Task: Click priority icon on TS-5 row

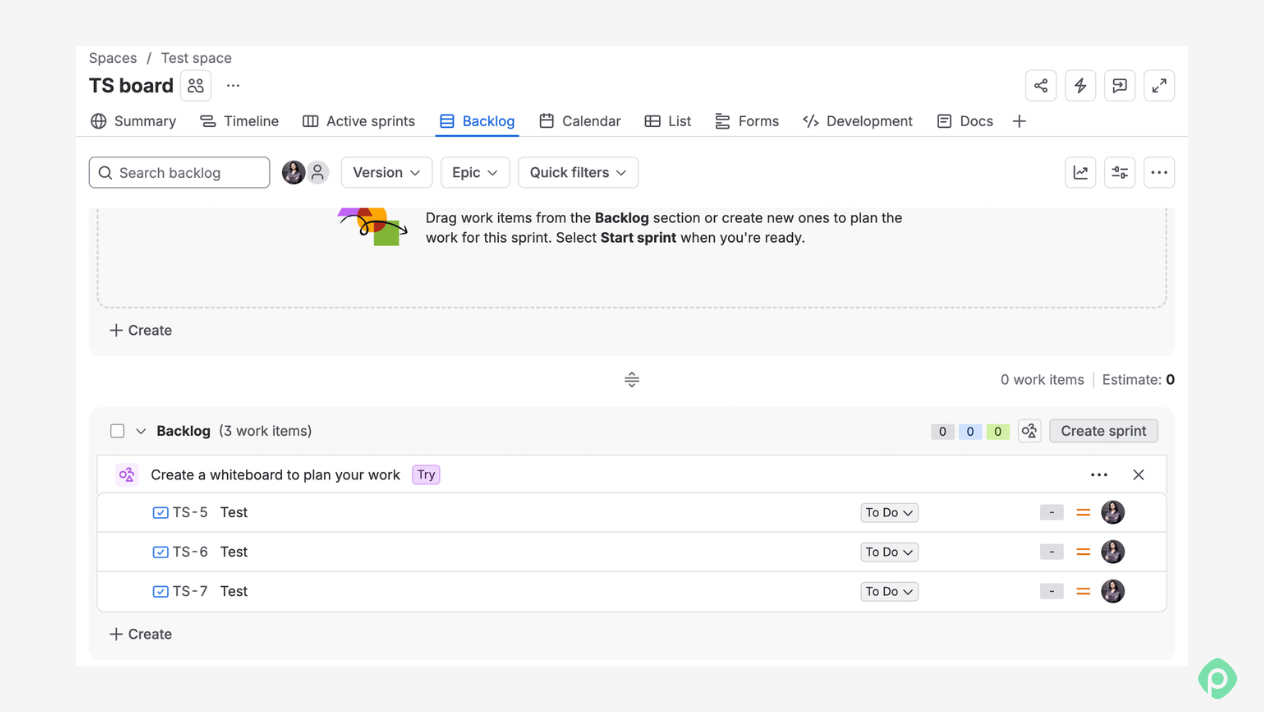Action: [1083, 513]
